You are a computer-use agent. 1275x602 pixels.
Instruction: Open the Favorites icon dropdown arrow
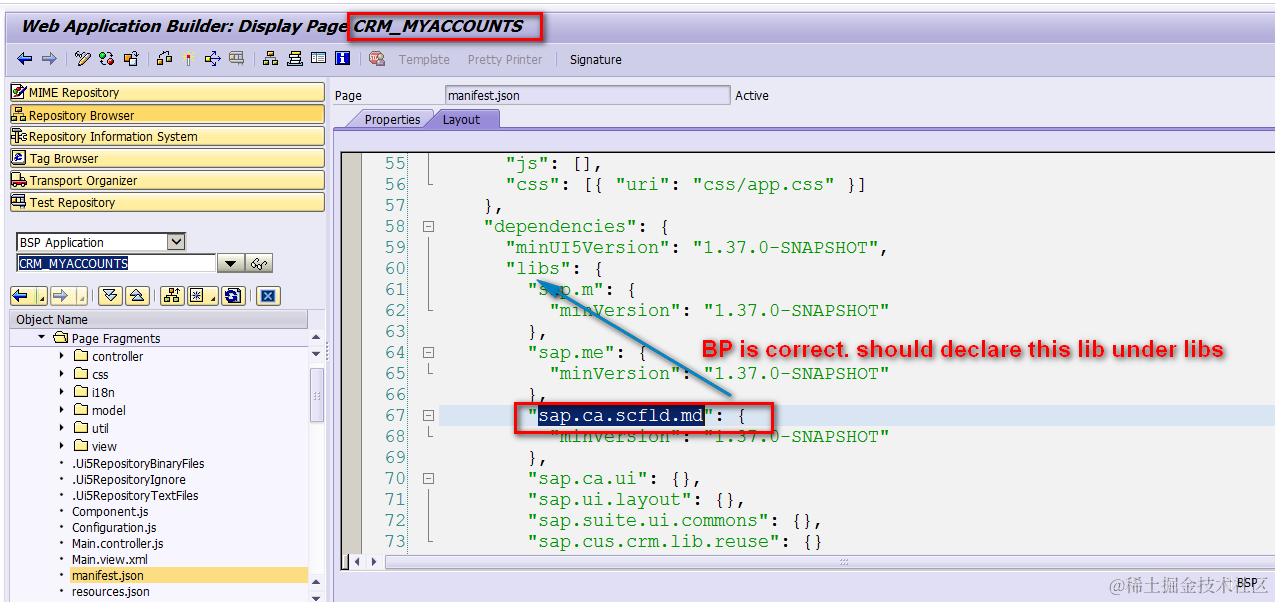click(213, 296)
